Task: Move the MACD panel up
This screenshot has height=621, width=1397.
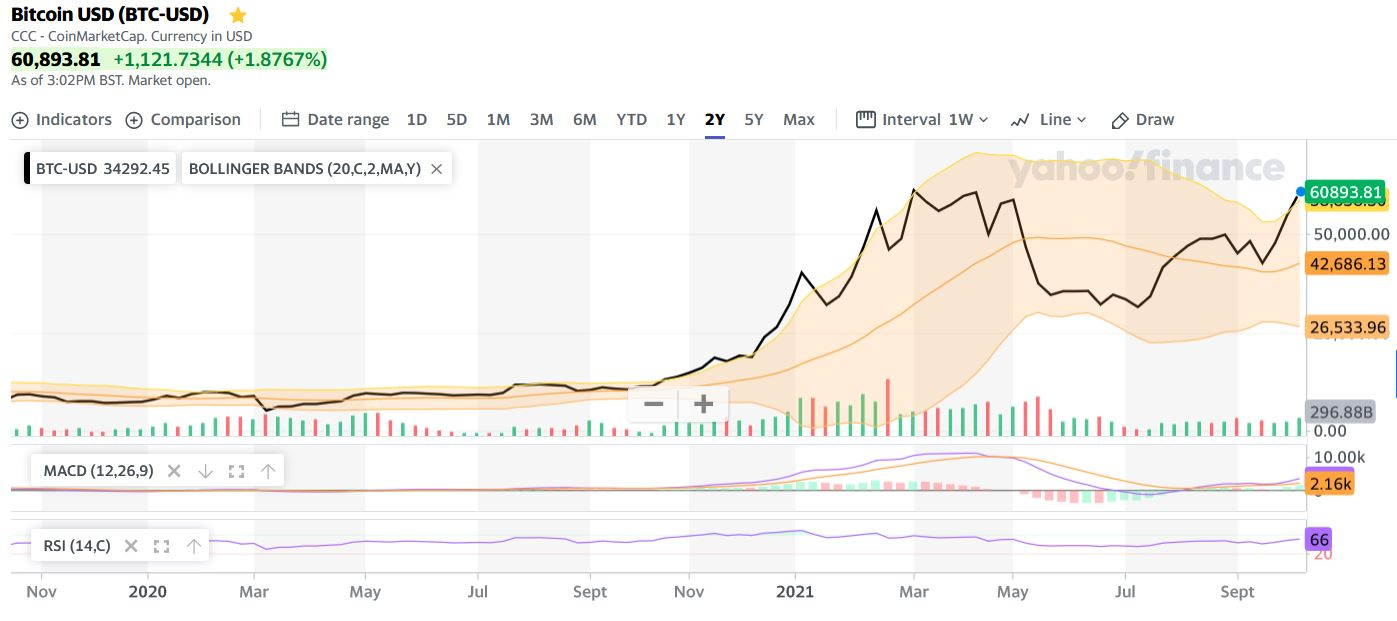Action: coord(268,470)
